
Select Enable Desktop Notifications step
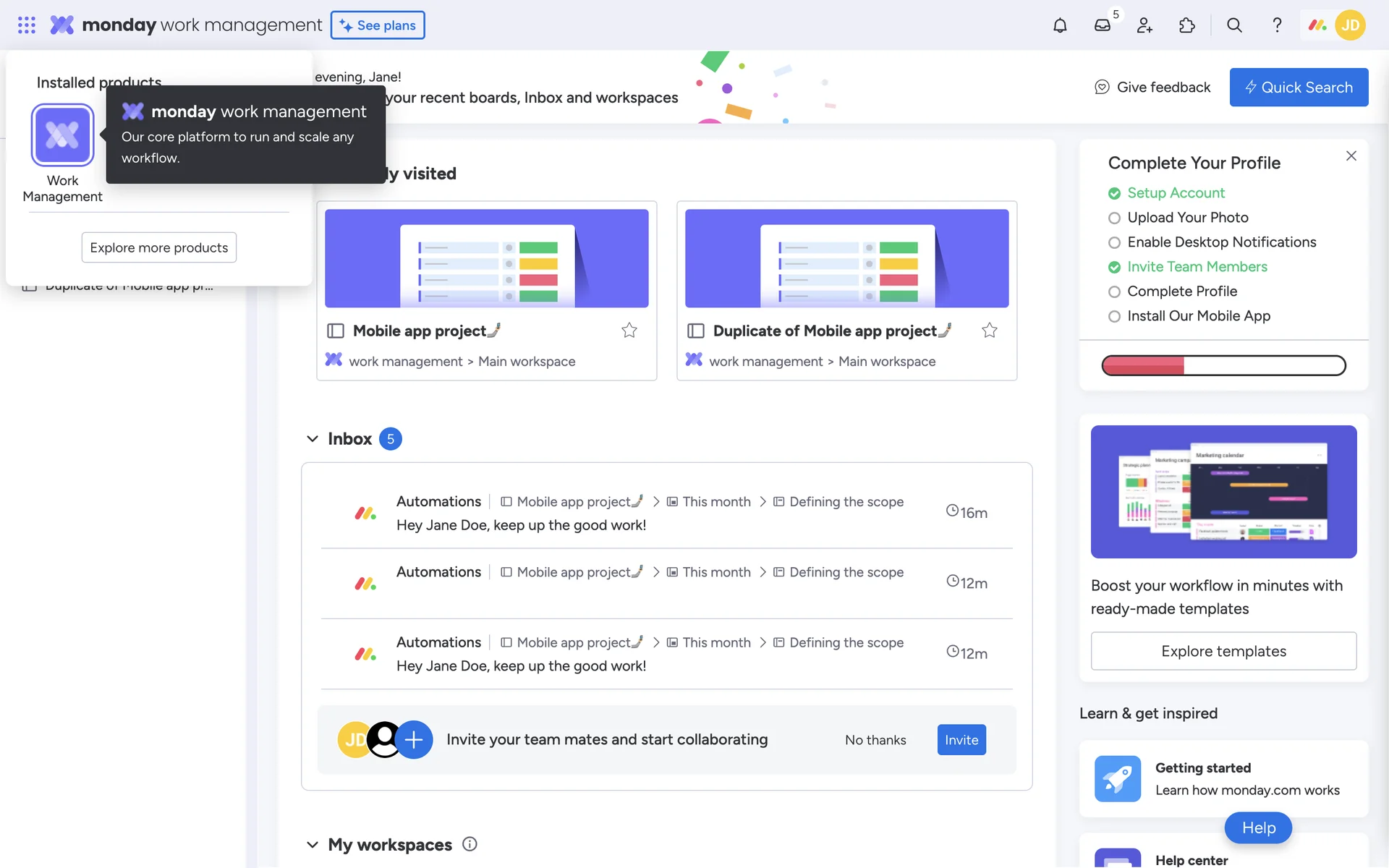1221,242
